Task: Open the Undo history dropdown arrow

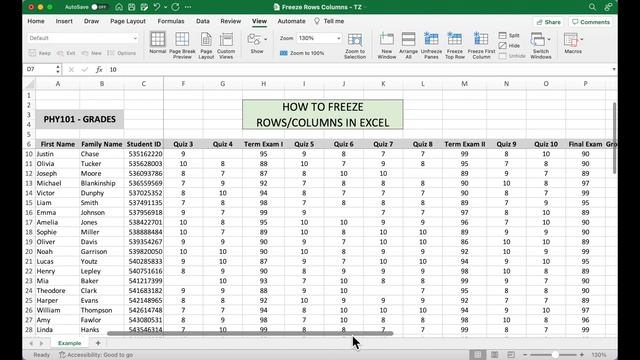Action: pyautogui.click(x=165, y=7)
